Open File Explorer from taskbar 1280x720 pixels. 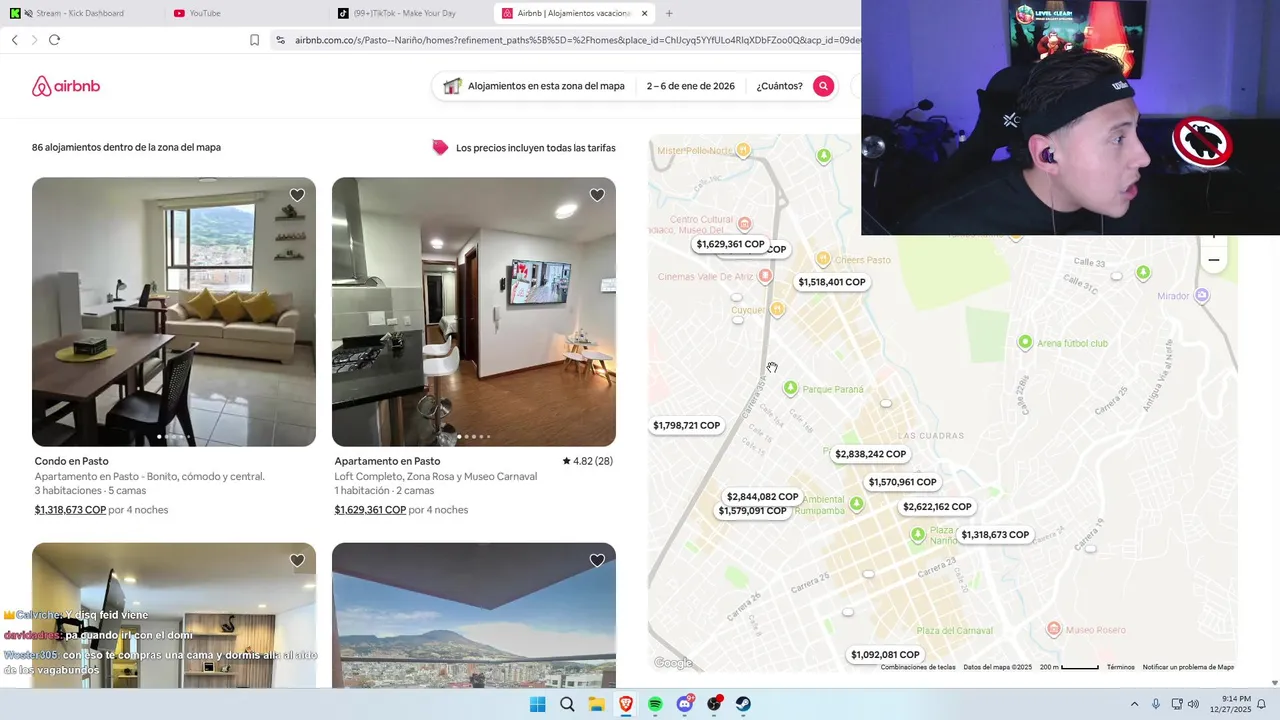[596, 704]
